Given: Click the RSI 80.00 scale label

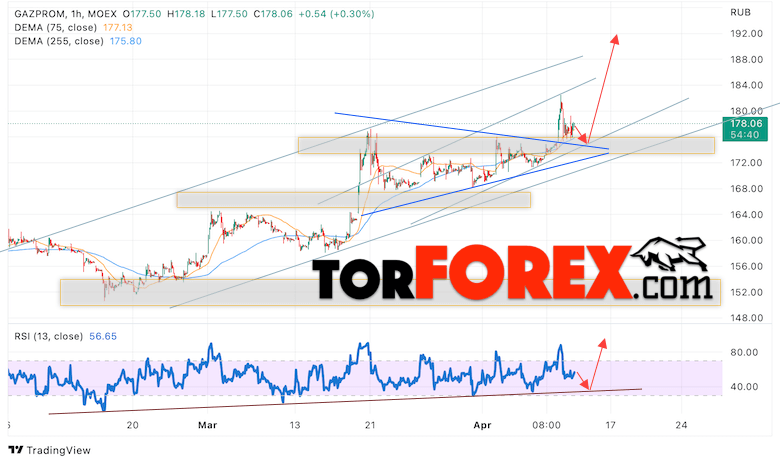Looking at the screenshot, I should point(744,352).
